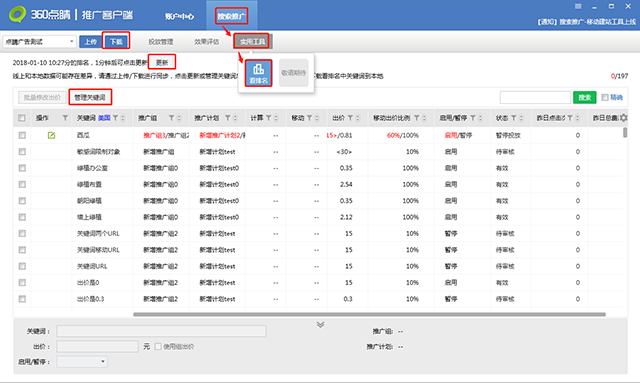
Task: Open the filter funnel on the 启用/暂停 column
Action: click(473, 118)
